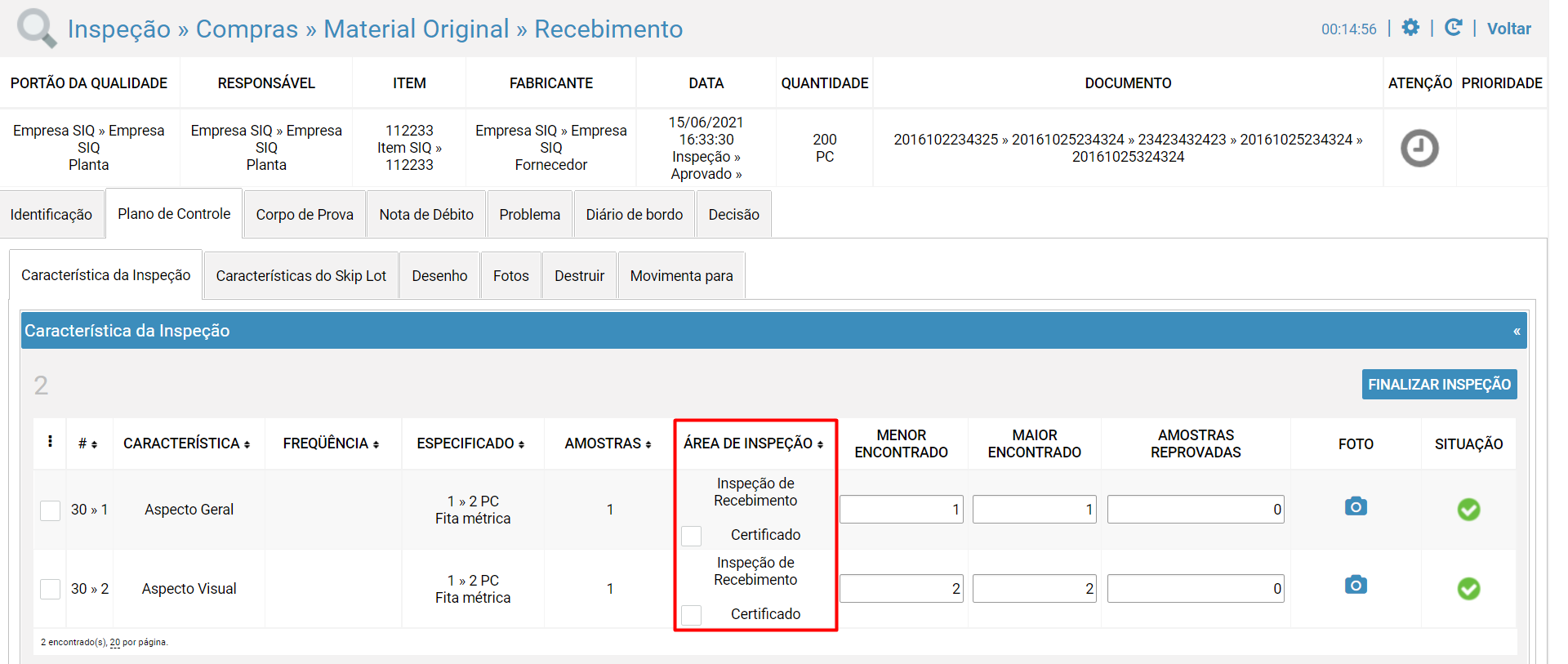1568x664 pixels.
Task: Click the Material Original breadcrumb link
Action: pyautogui.click(x=416, y=29)
